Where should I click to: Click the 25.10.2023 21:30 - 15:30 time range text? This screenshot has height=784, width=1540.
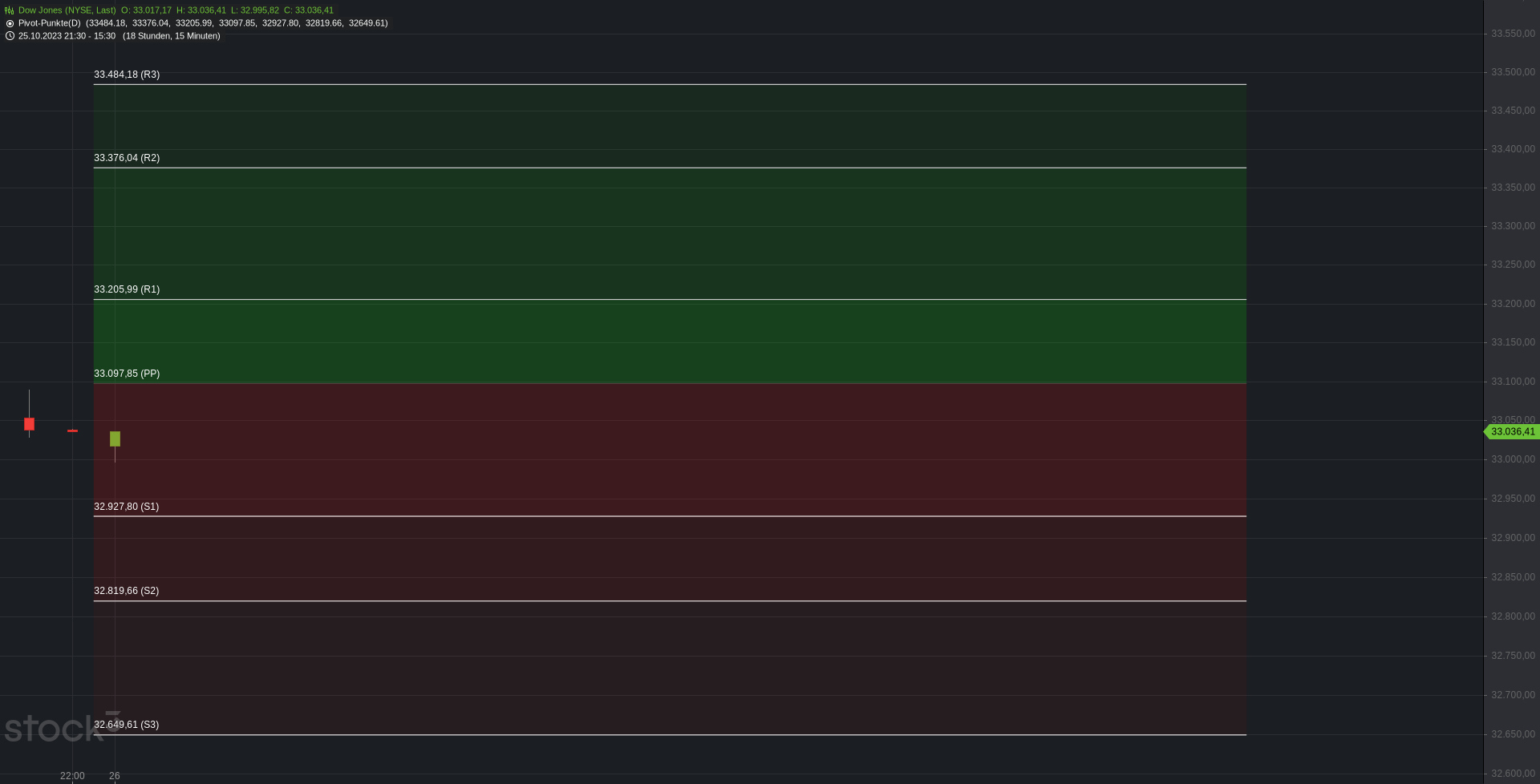pyautogui.click(x=67, y=36)
